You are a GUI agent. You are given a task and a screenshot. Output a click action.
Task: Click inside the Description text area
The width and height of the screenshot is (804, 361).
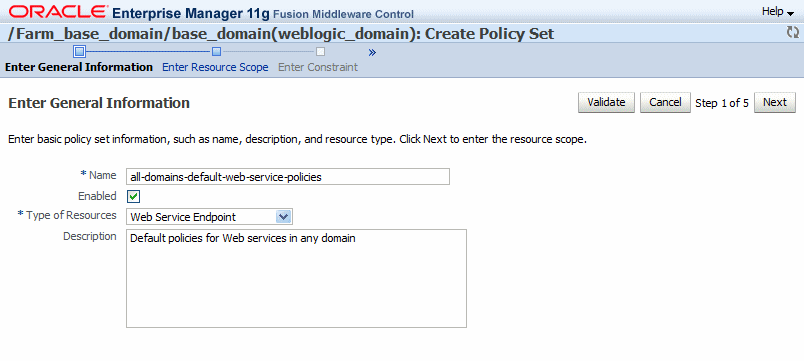click(296, 278)
